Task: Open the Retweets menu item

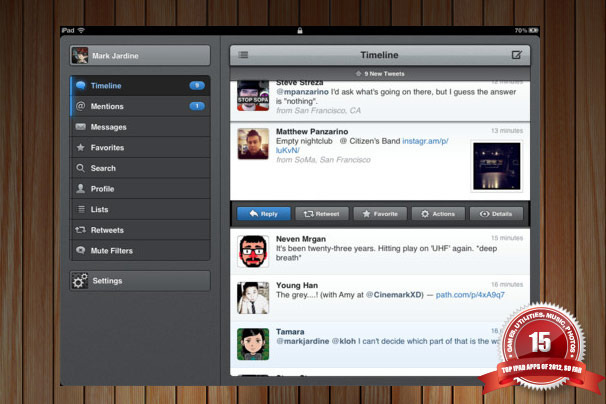Action: click(x=140, y=230)
